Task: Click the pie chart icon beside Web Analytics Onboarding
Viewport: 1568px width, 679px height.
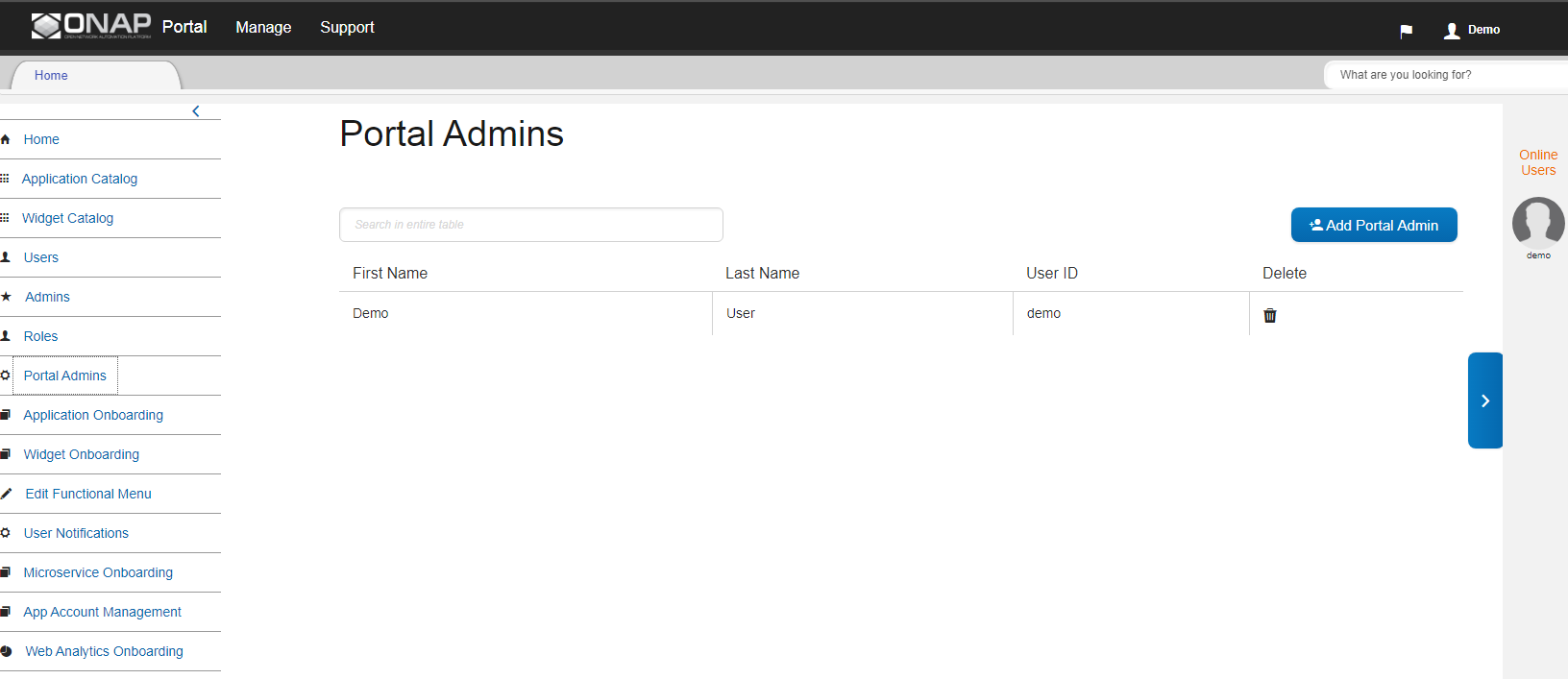Action: coord(6,651)
